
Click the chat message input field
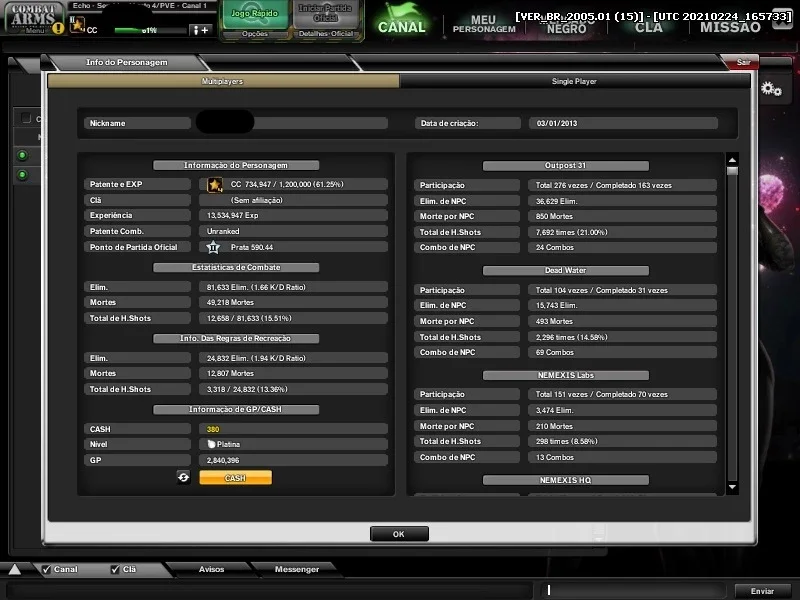[x=633, y=591]
